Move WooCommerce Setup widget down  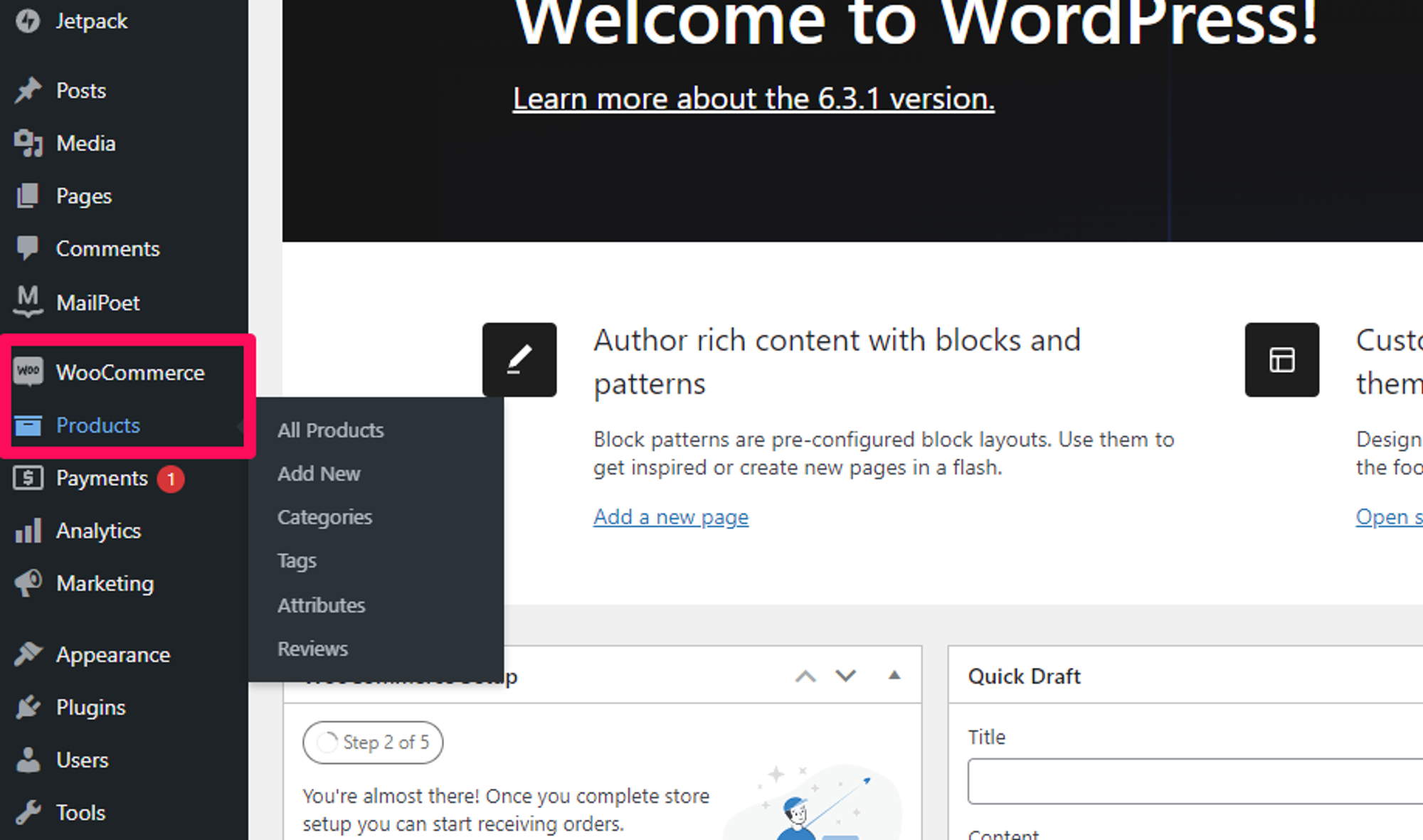click(x=845, y=676)
